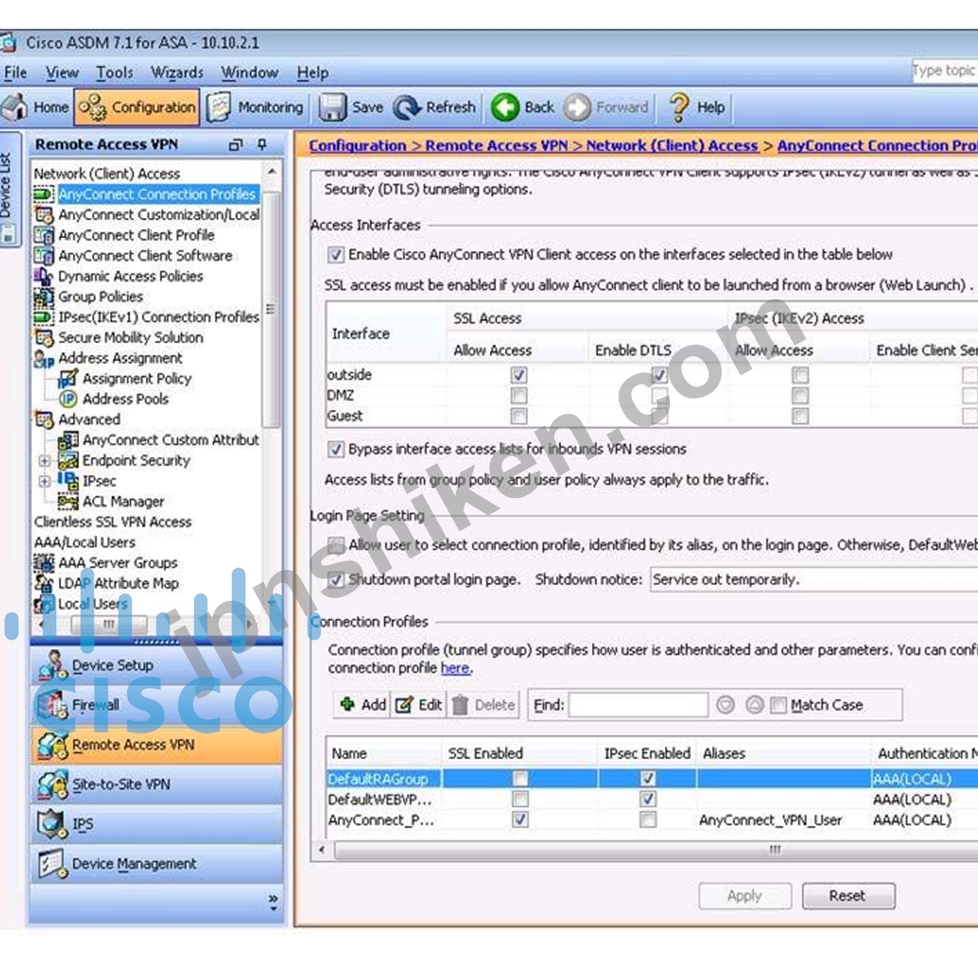
Task: Select Clientless SSL VPN Access
Action: pos(113,522)
